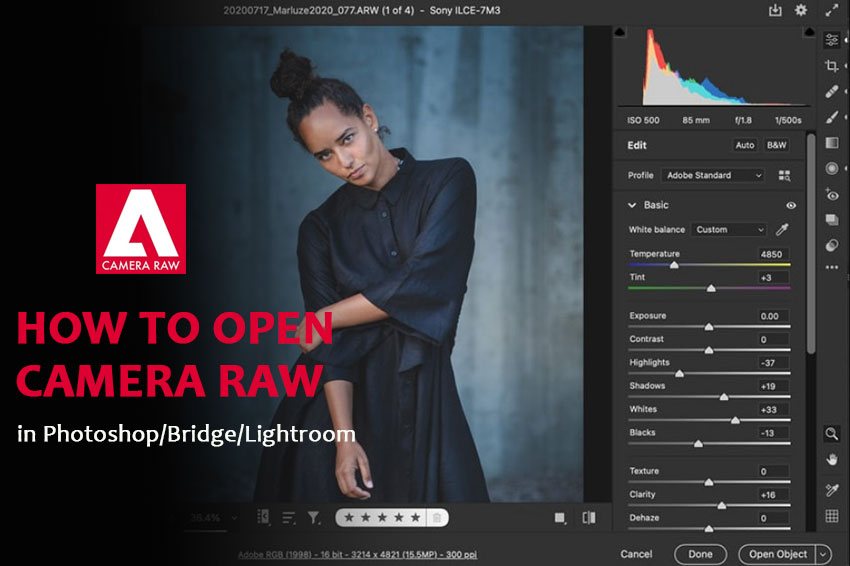
Task: Click the Tint slider handle
Action: click(x=711, y=288)
